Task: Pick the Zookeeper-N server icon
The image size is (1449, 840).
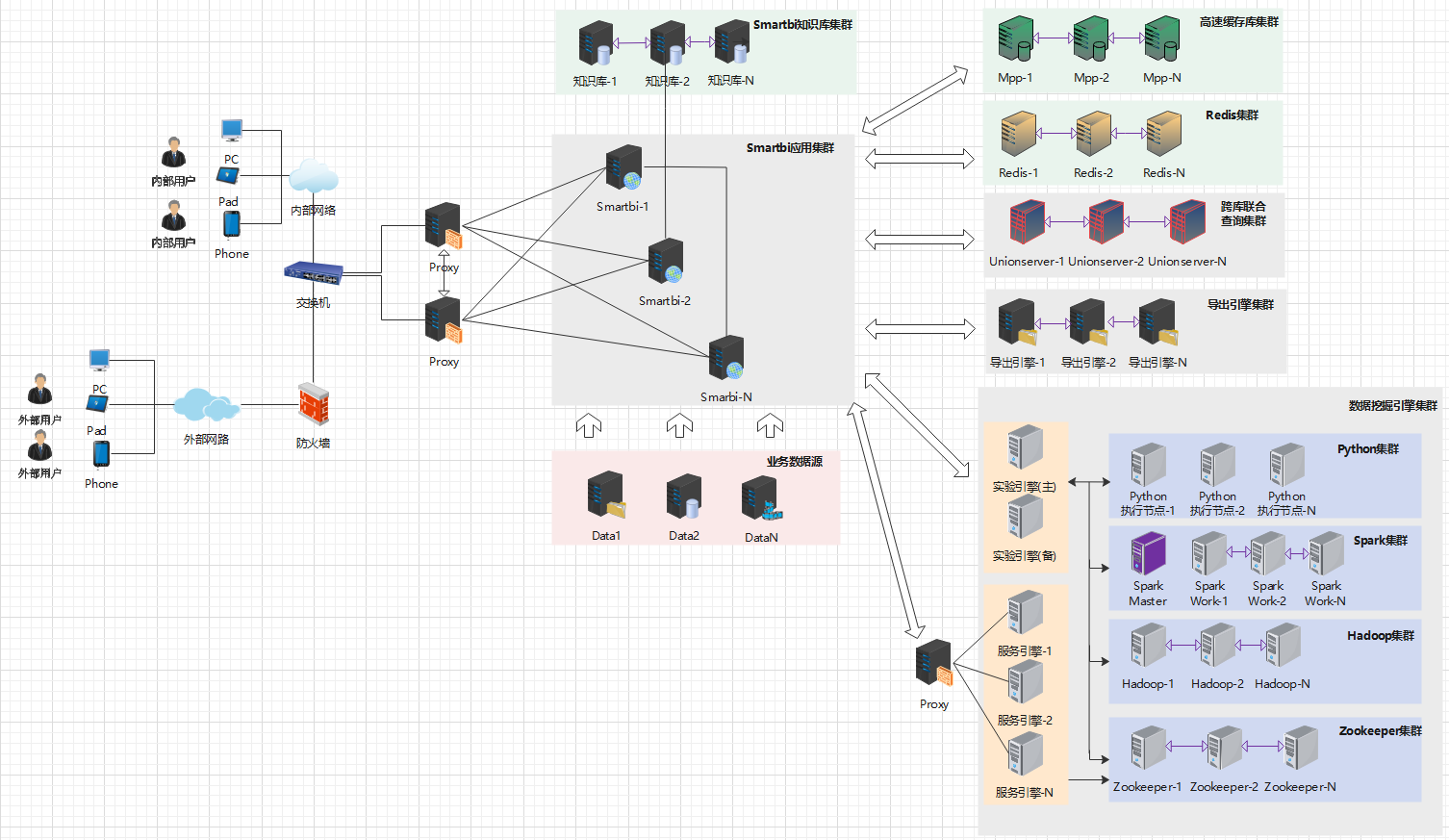Action: pyautogui.click(x=1301, y=748)
